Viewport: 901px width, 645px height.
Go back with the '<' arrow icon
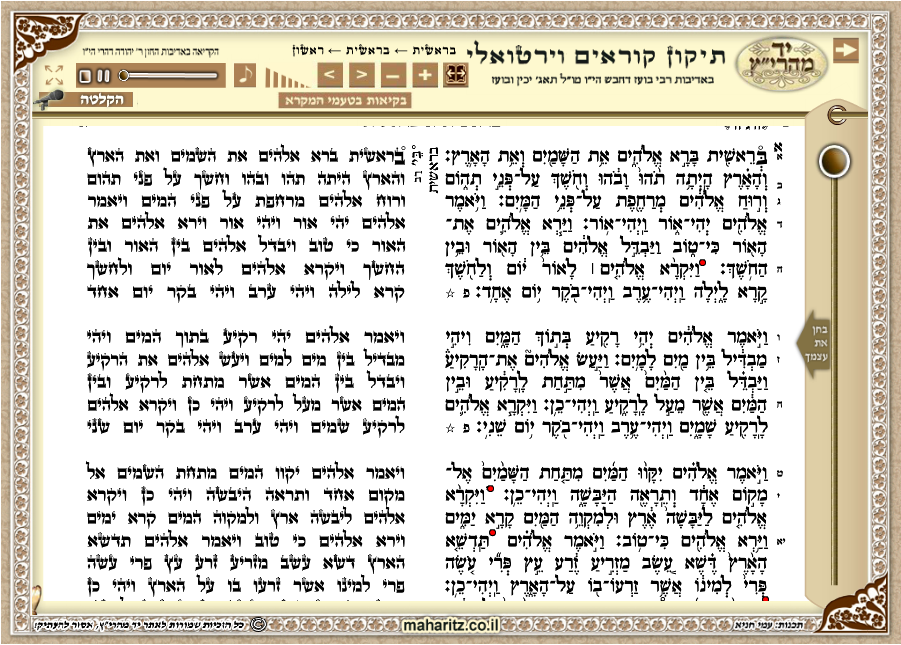328,74
